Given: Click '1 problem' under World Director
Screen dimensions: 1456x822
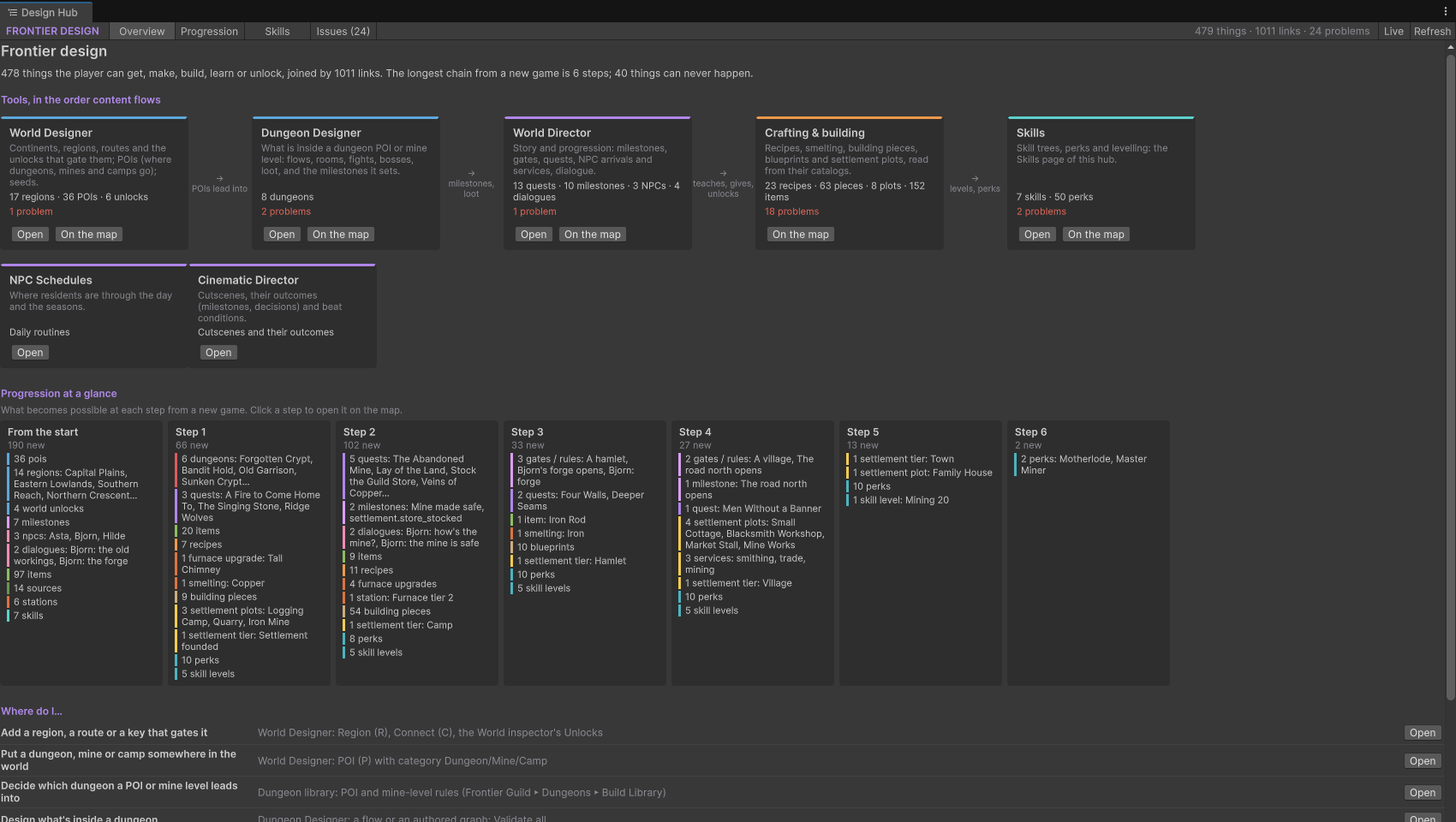Looking at the screenshot, I should coord(534,211).
